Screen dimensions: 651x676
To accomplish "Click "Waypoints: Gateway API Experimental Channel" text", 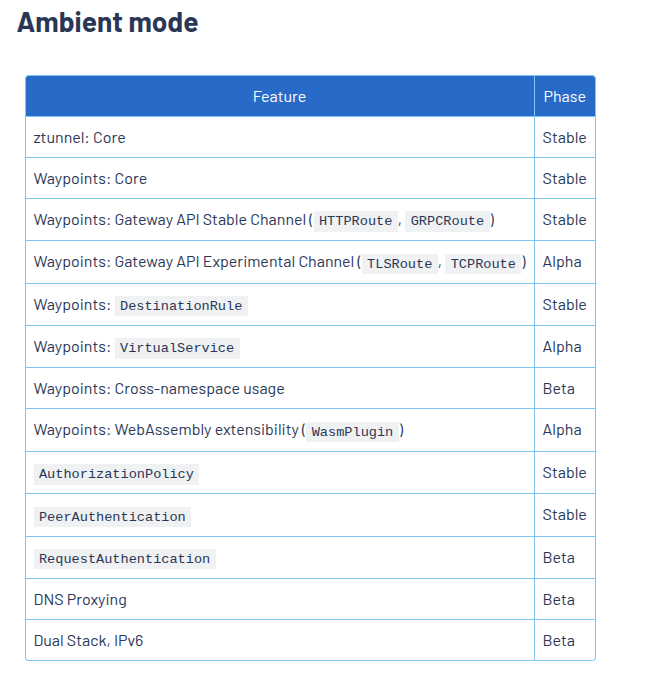I will 194,262.
